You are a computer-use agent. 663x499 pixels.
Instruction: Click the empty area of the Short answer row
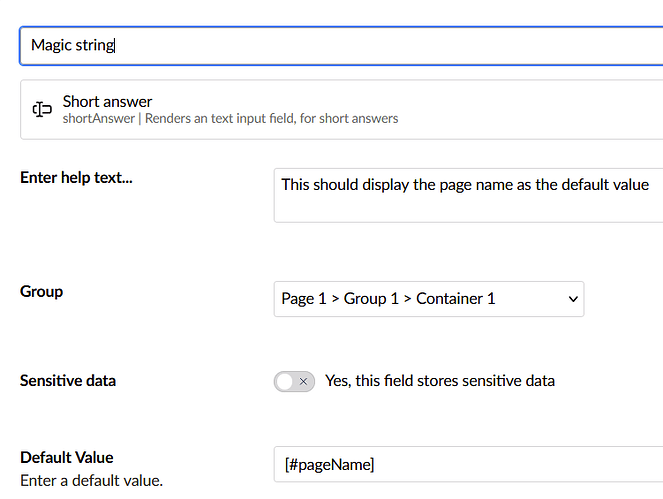pos(530,110)
